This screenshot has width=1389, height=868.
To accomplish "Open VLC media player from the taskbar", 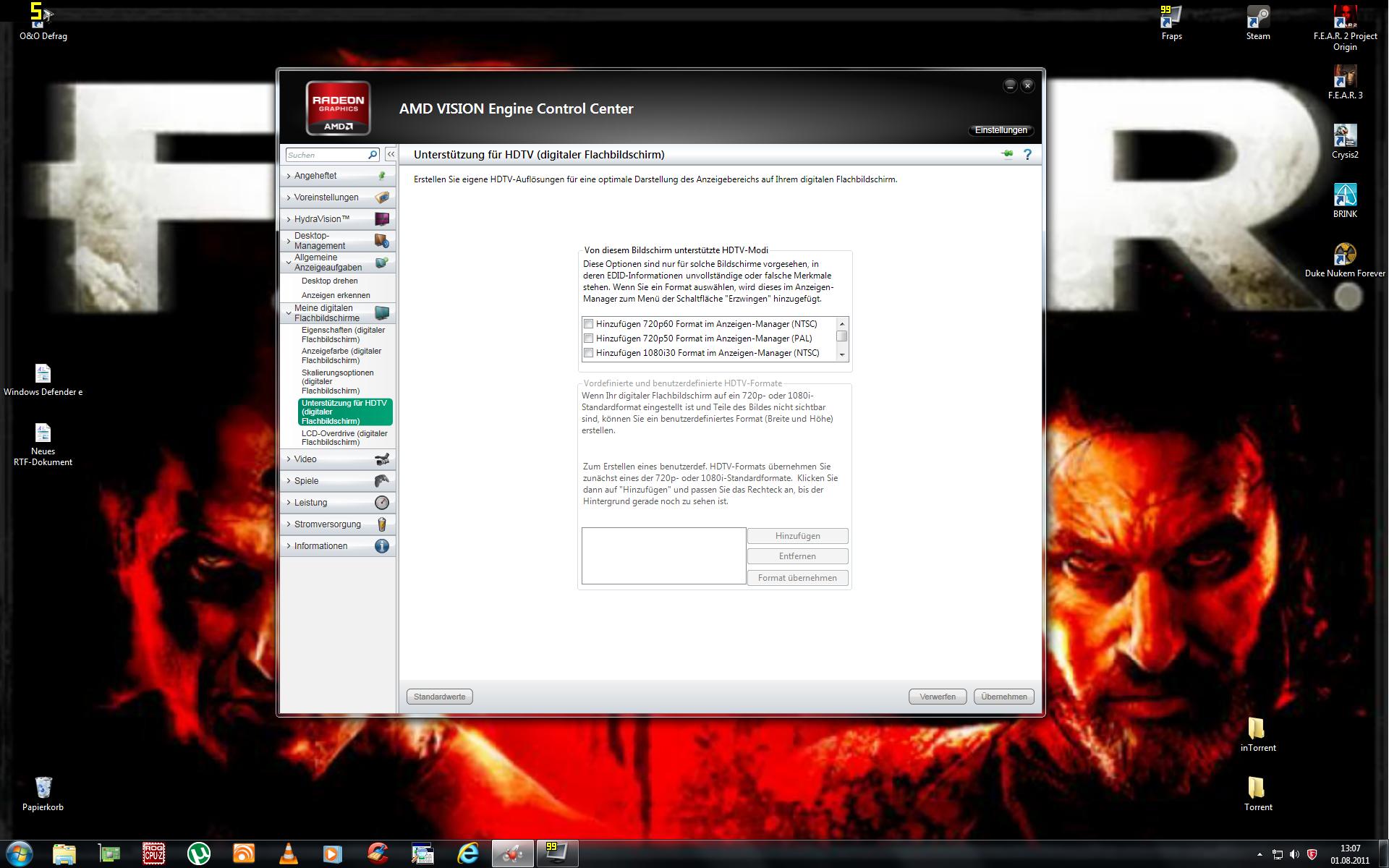I will tap(289, 854).
